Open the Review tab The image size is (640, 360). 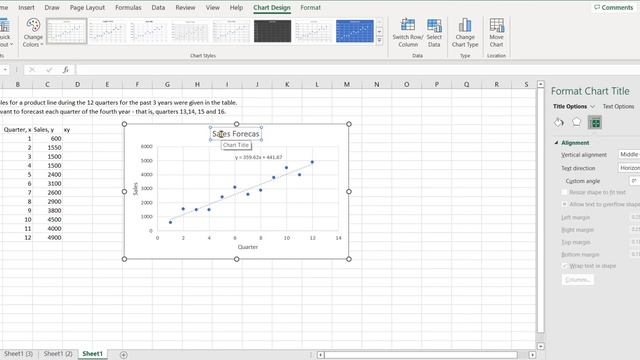[x=185, y=7]
